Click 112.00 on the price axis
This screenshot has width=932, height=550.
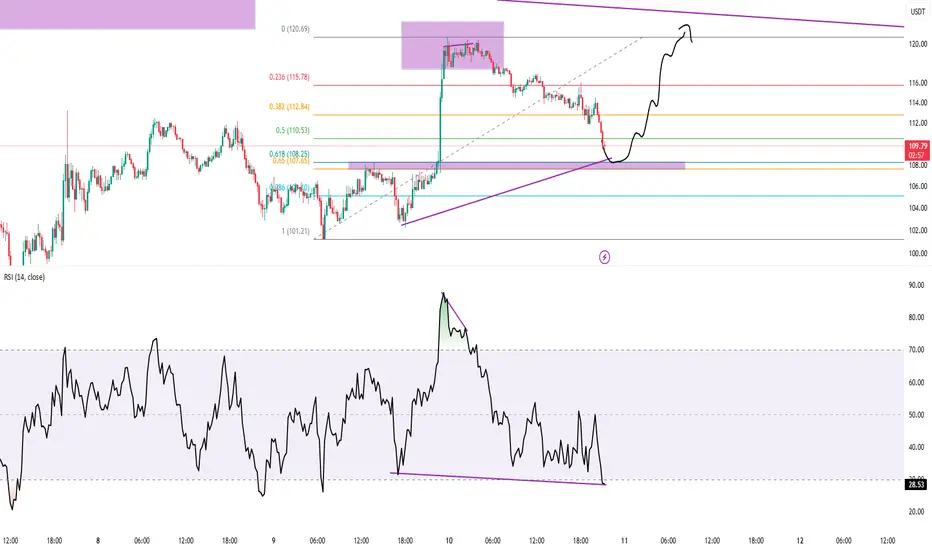click(918, 124)
